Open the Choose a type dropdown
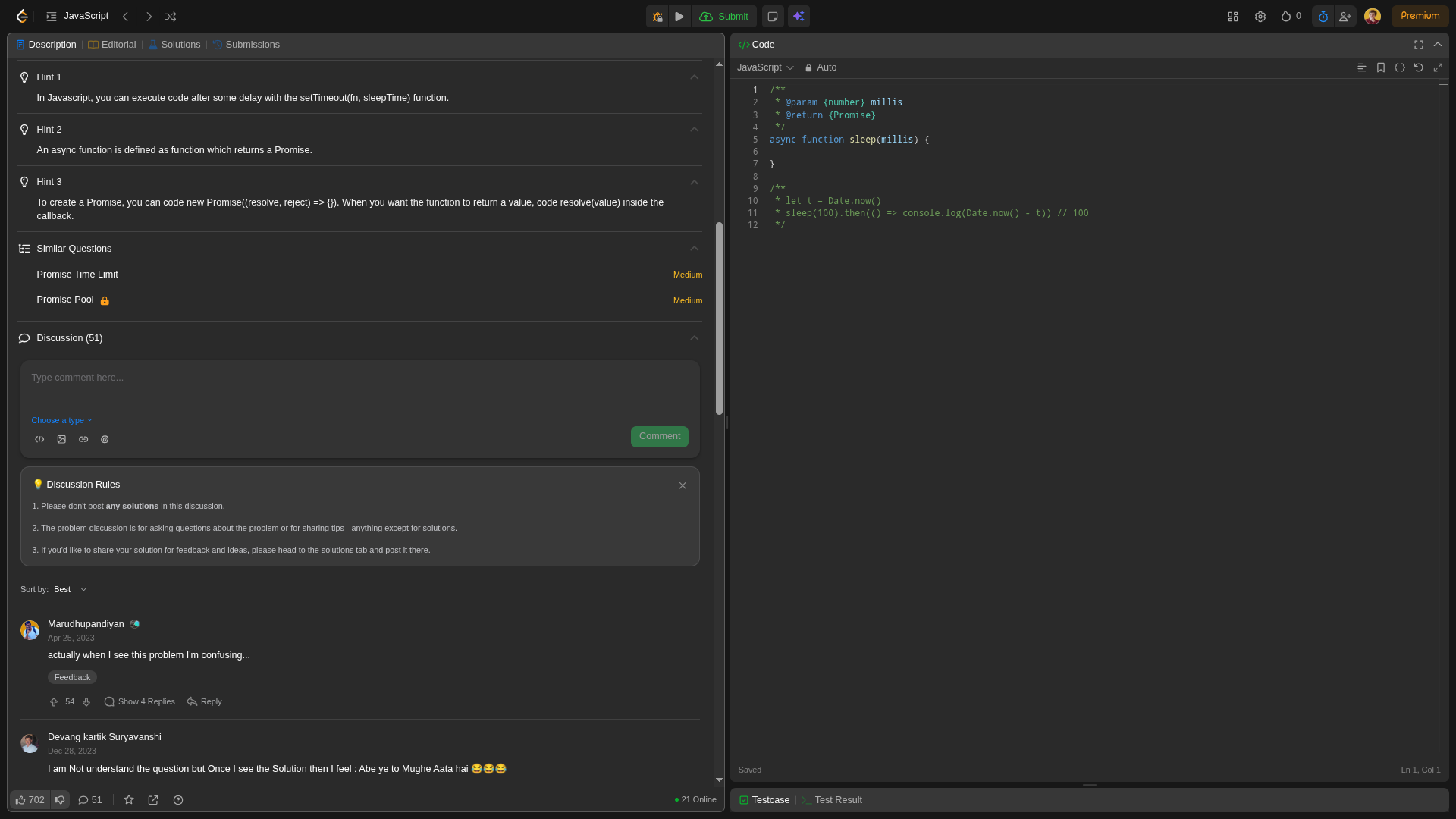Viewport: 1456px width, 819px height. click(61, 420)
